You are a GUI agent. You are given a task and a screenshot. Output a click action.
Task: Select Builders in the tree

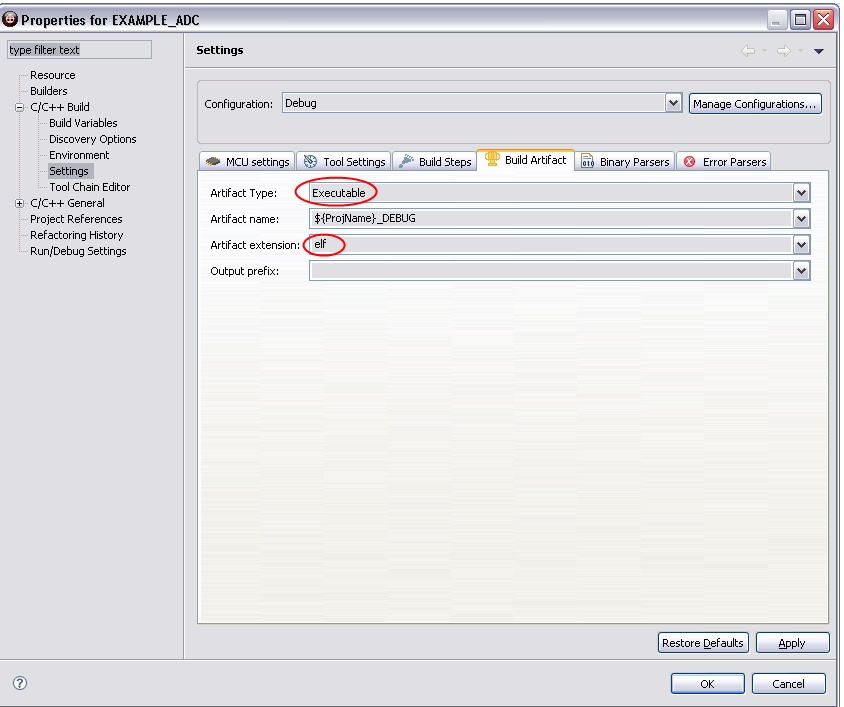(x=48, y=91)
